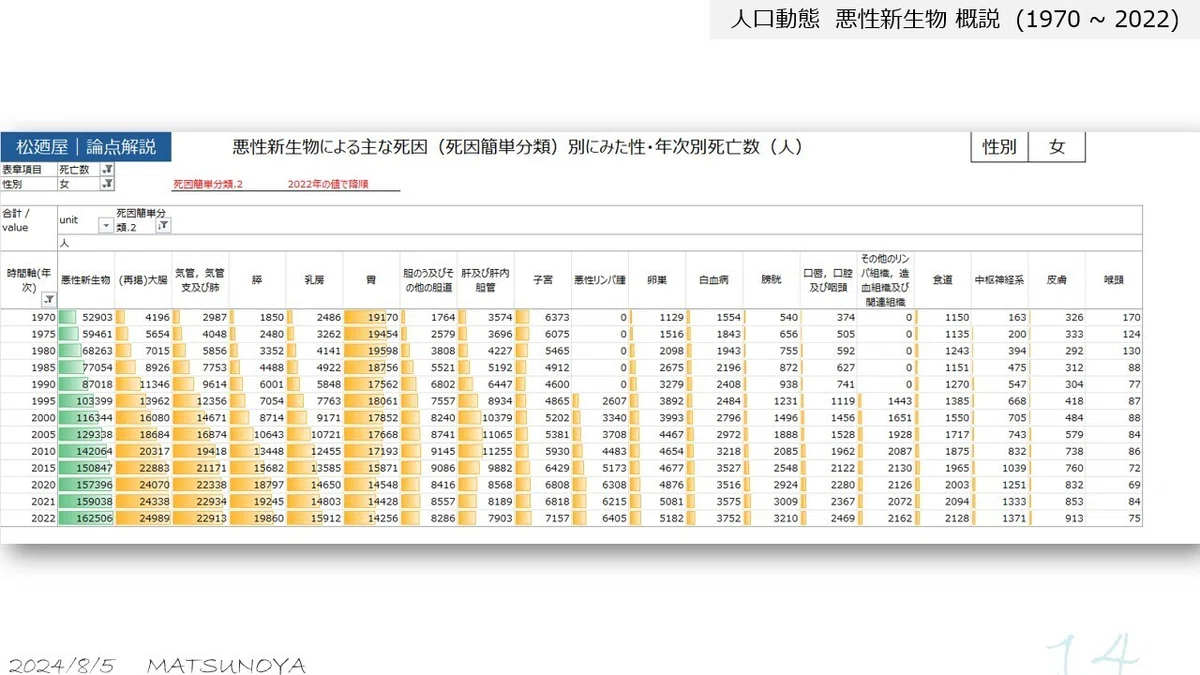Select the 女 value cell beside 性別
This screenshot has height=675, width=1200.
[80, 184]
